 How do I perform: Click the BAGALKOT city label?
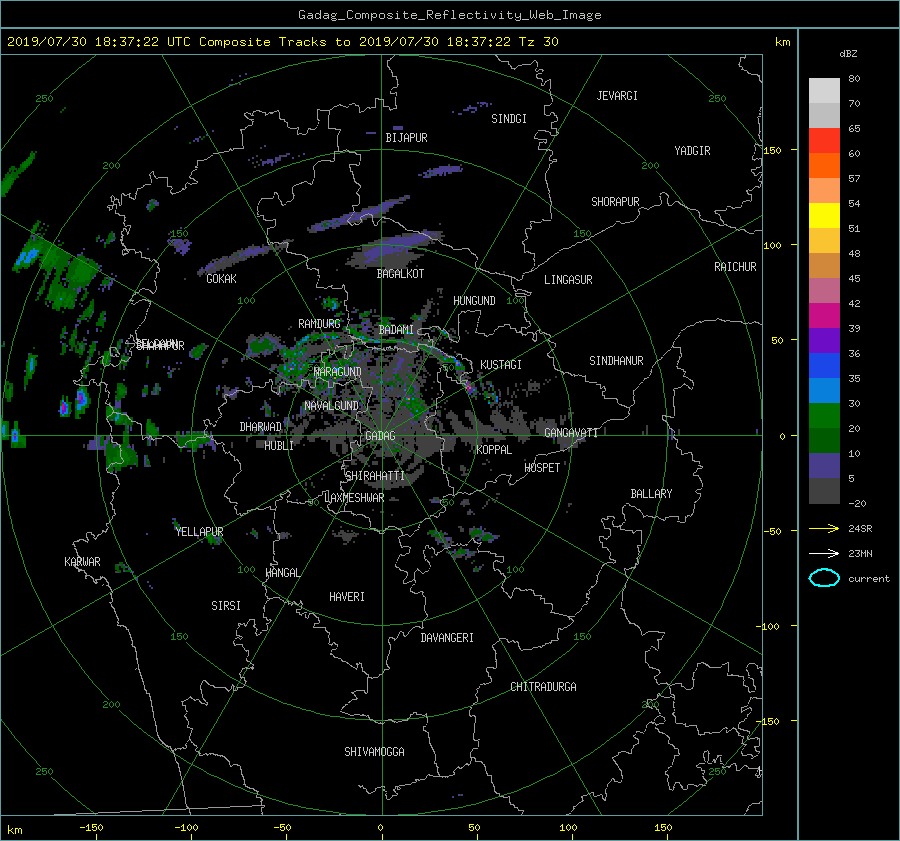coord(400,274)
